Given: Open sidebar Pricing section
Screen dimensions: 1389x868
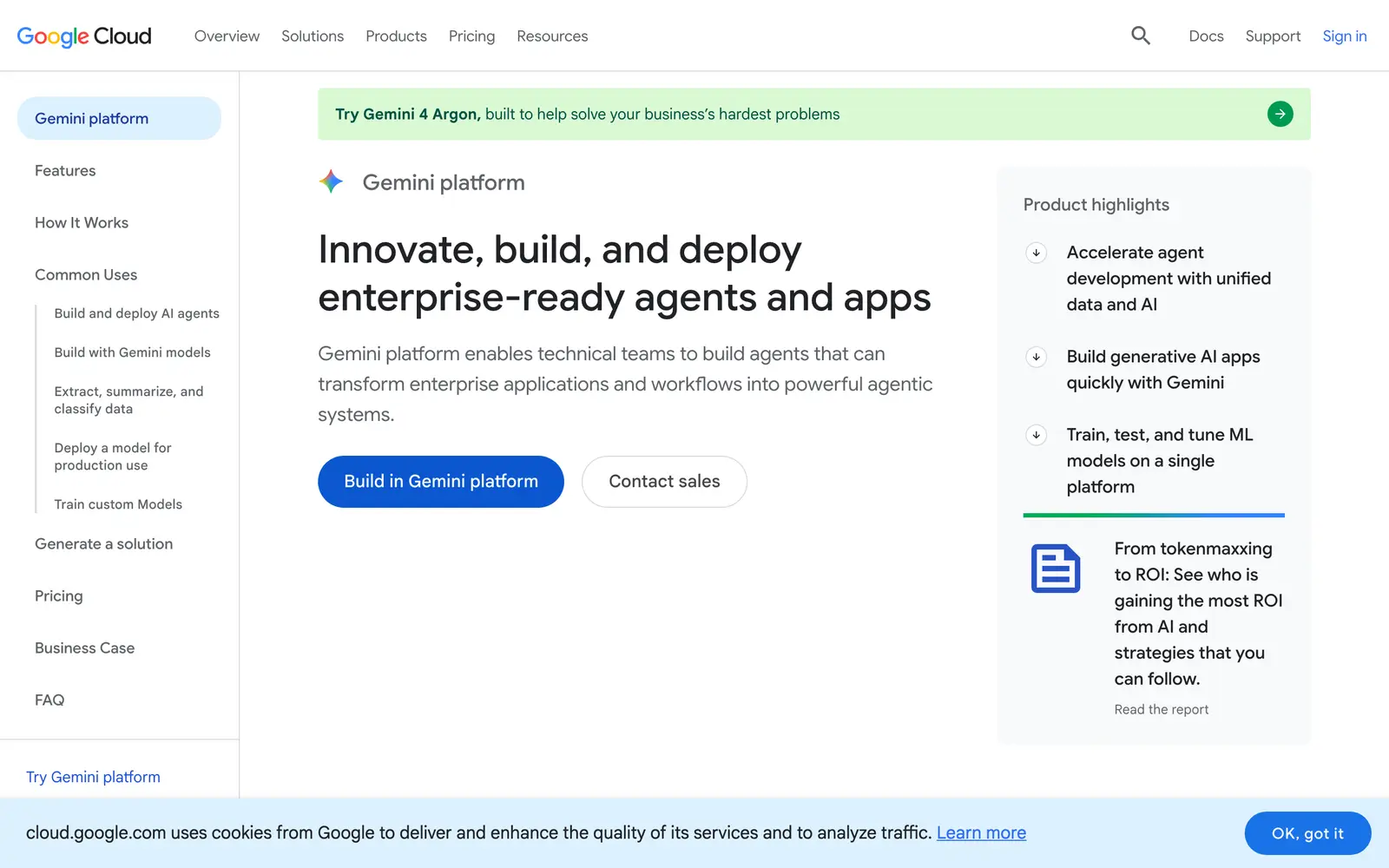Looking at the screenshot, I should [x=59, y=595].
